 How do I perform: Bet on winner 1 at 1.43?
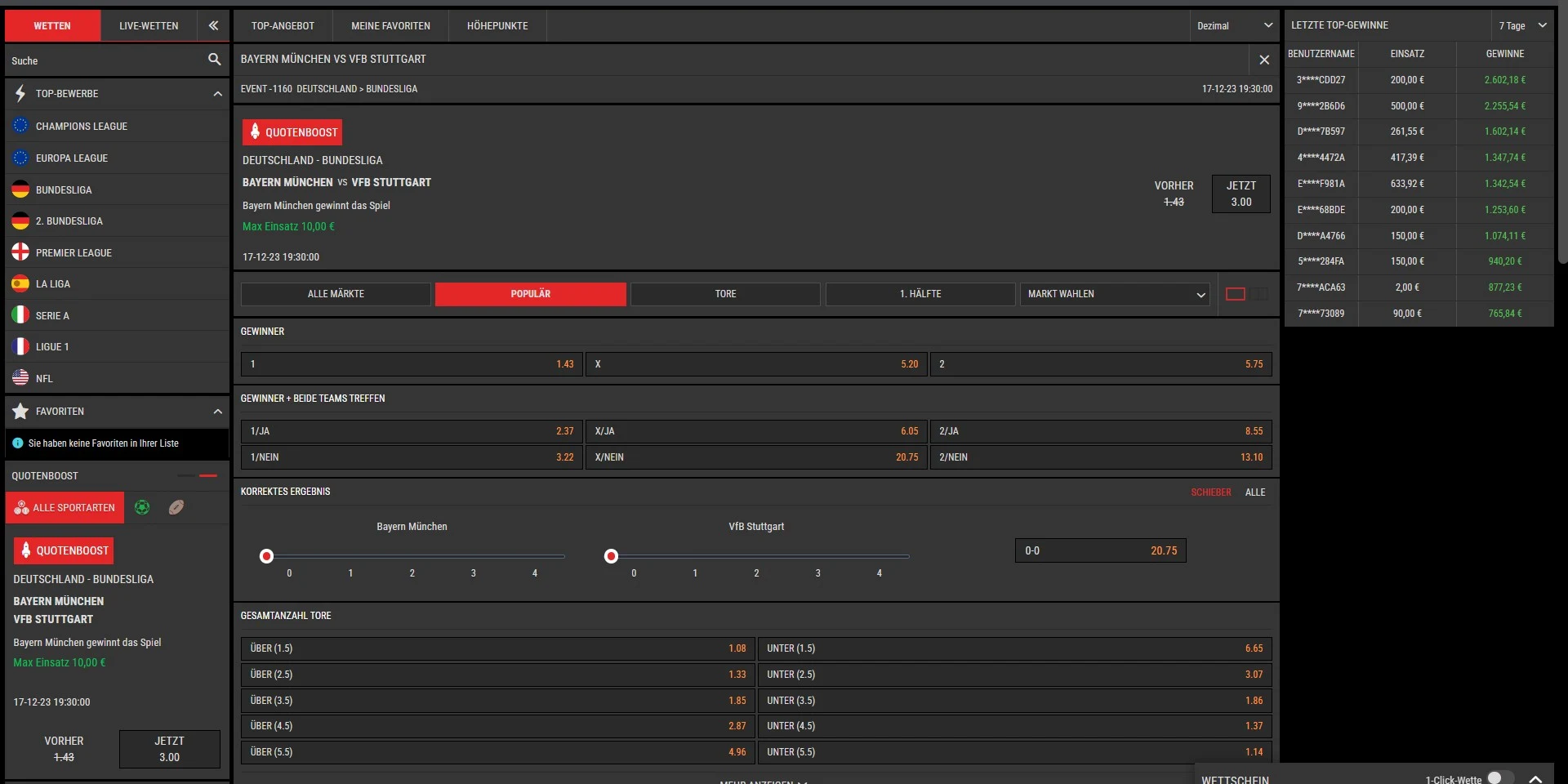(412, 364)
